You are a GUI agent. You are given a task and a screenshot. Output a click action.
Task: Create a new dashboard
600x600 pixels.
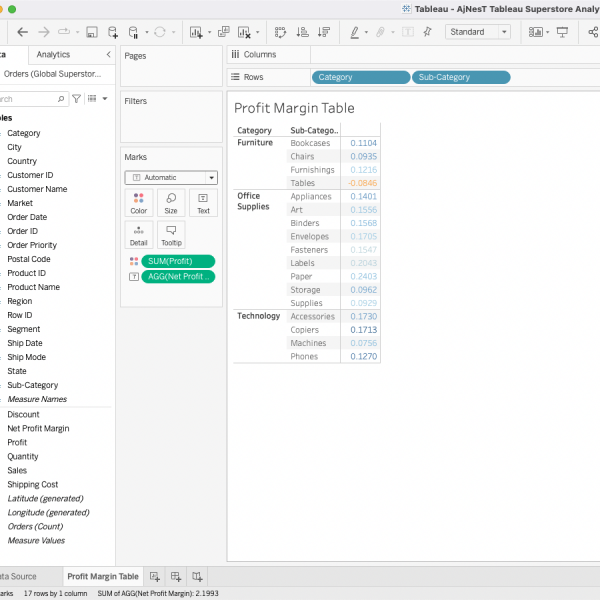pos(176,577)
